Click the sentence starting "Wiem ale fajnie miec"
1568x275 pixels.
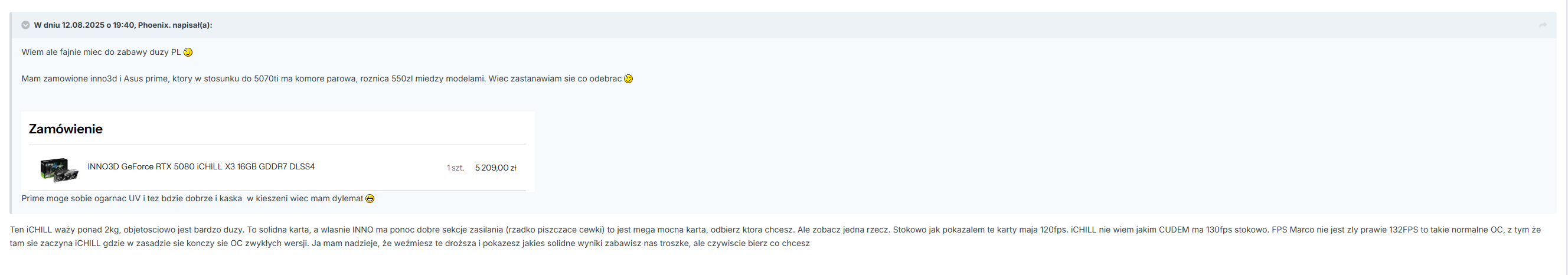pyautogui.click(x=101, y=53)
